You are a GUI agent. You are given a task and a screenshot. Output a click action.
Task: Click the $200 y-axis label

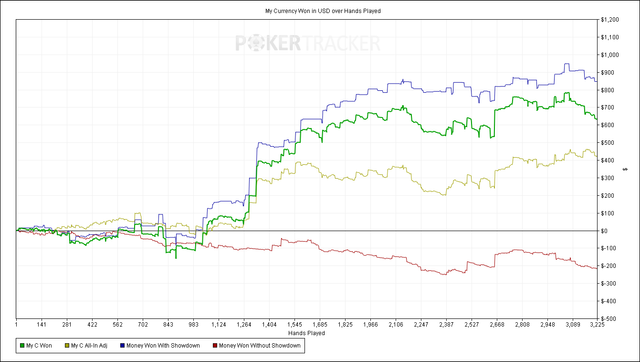(x=607, y=195)
